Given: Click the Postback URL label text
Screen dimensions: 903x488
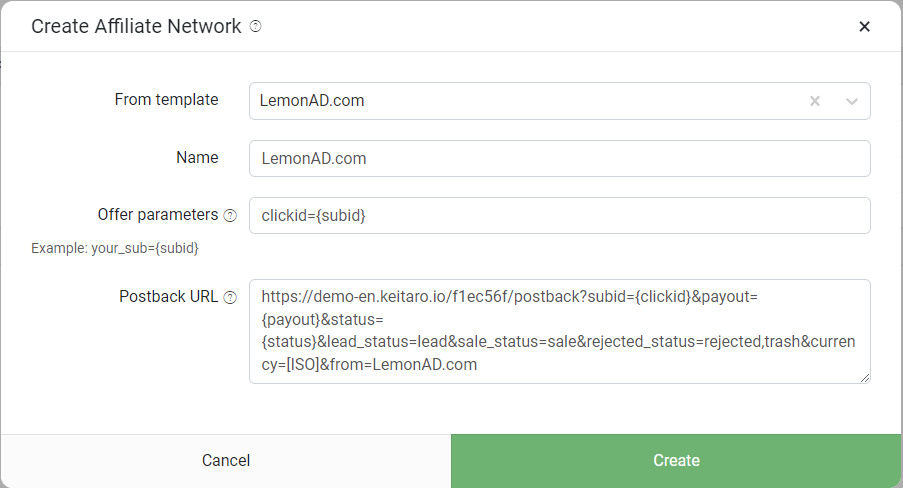Looking at the screenshot, I should tap(168, 297).
